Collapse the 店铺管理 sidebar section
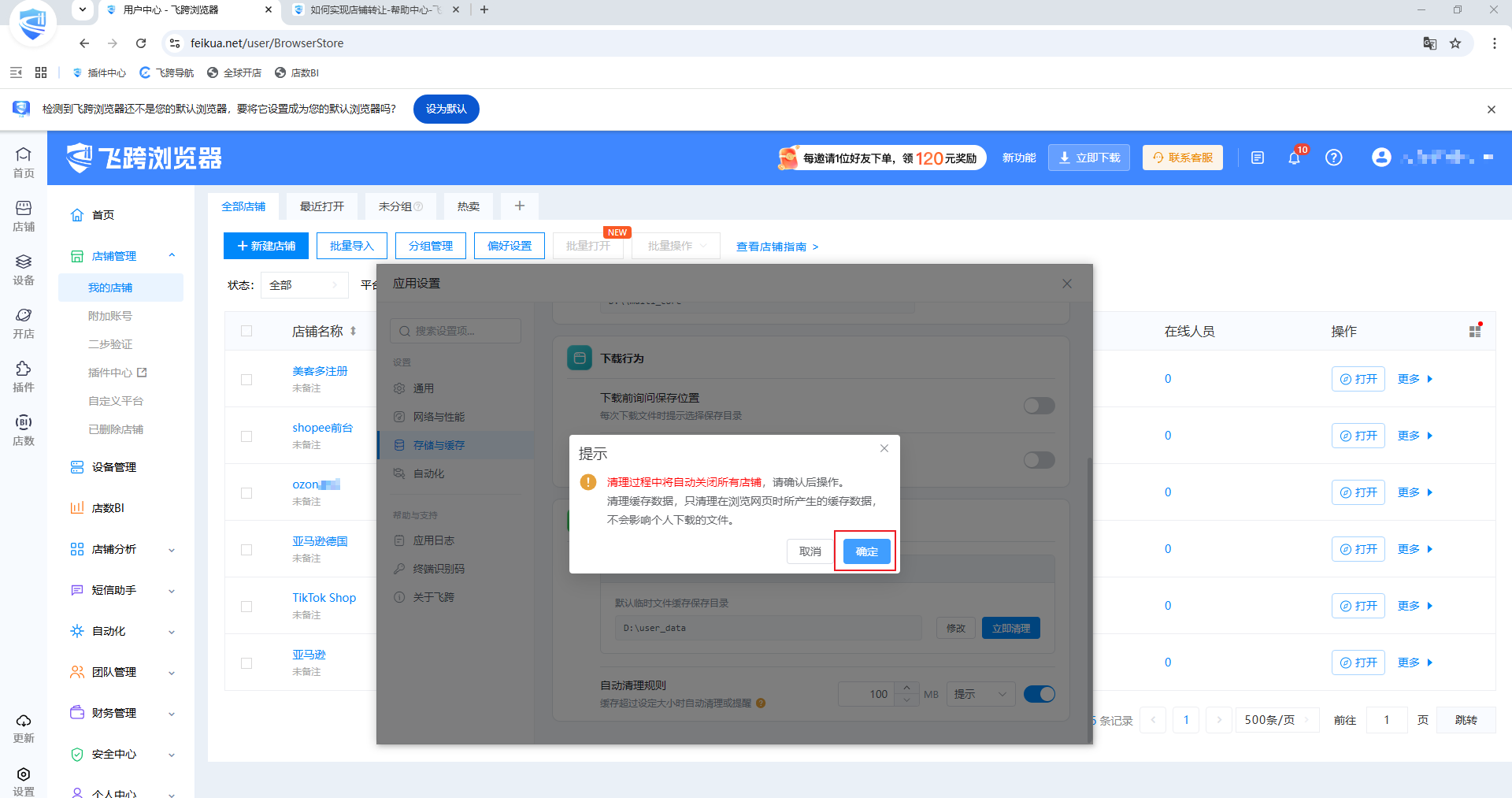Viewport: 1512px width, 798px height. tap(172, 256)
